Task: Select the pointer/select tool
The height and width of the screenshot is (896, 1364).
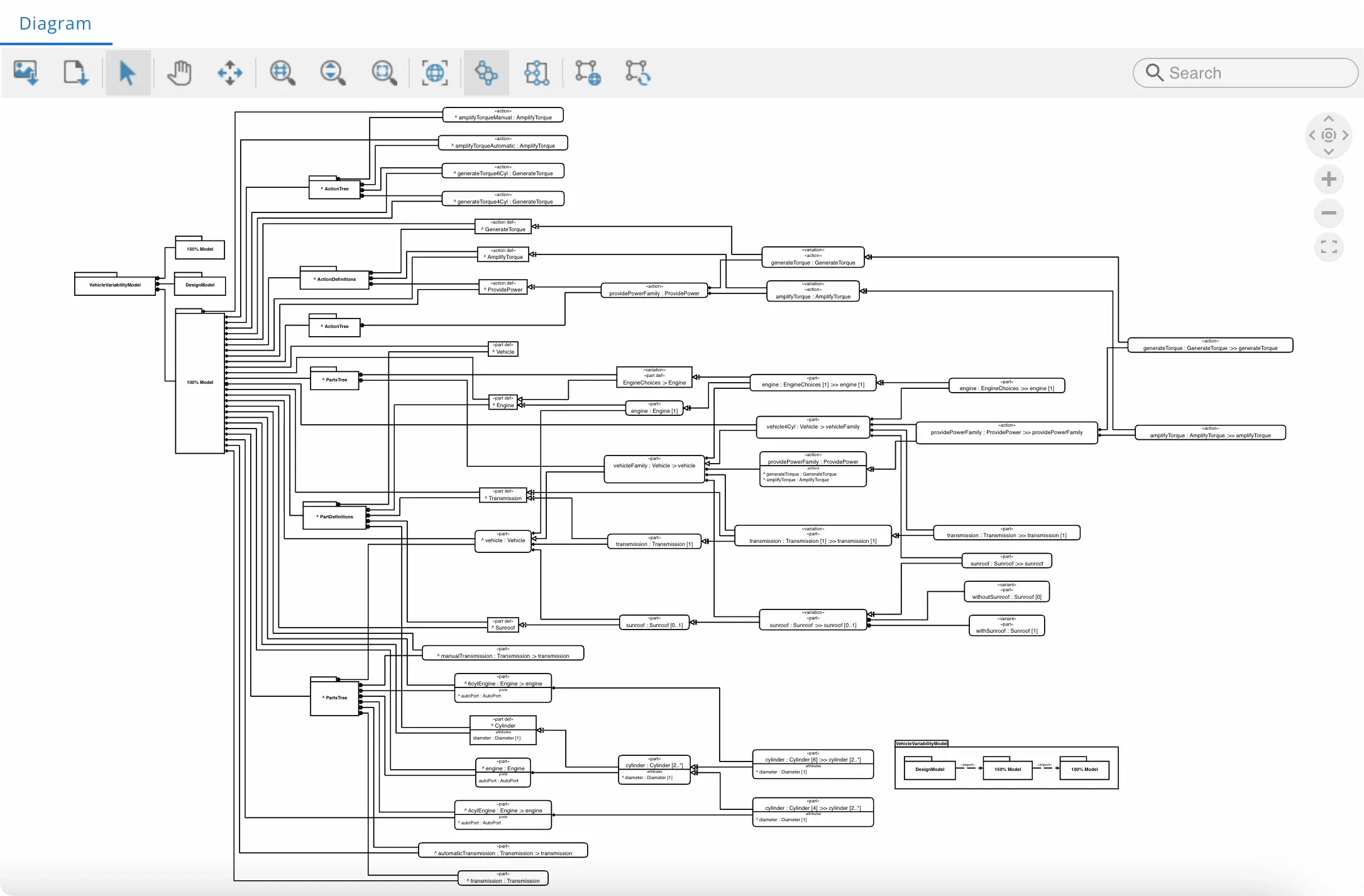Action: point(127,73)
